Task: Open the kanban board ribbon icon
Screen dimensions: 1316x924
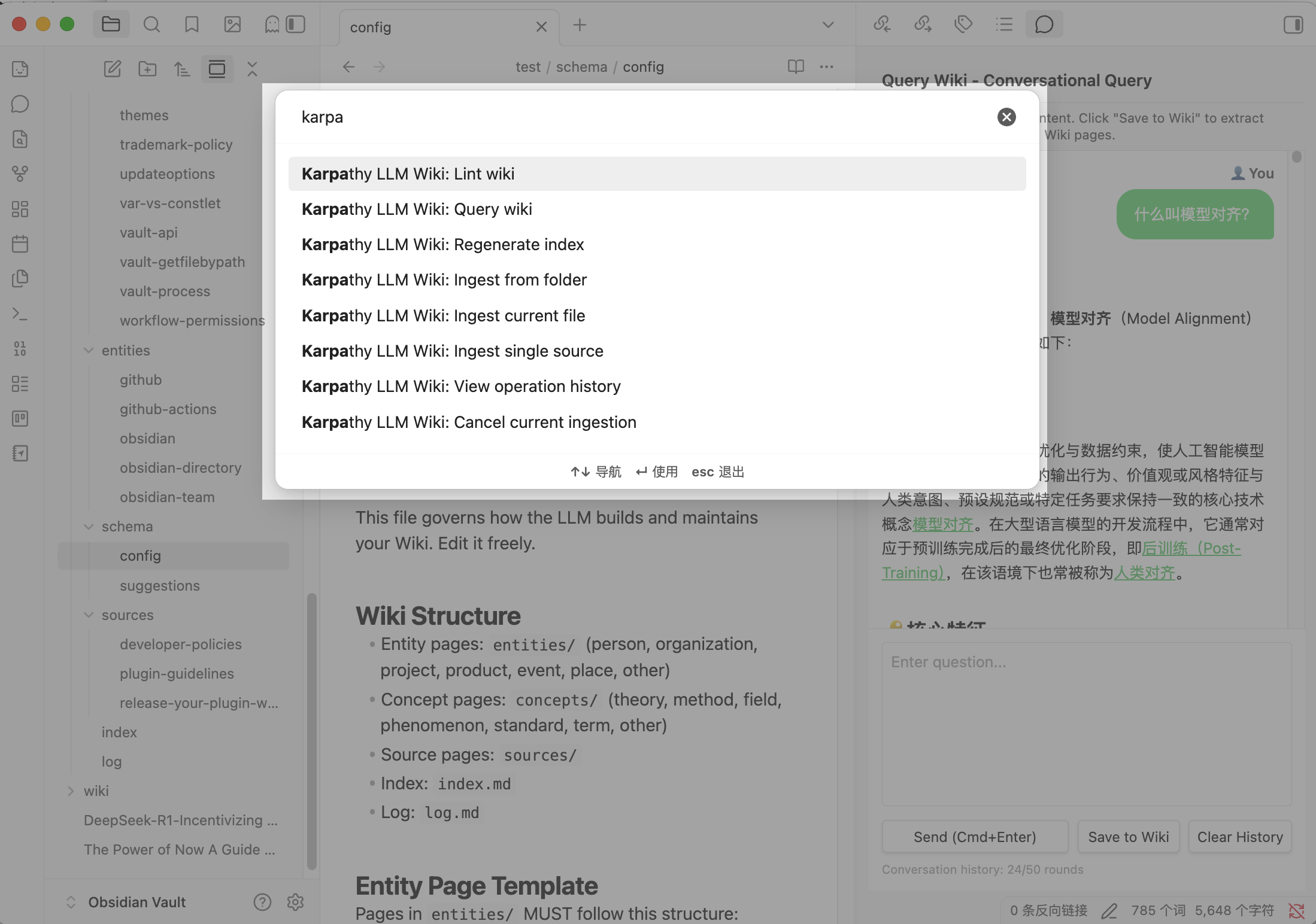Action: [20, 418]
